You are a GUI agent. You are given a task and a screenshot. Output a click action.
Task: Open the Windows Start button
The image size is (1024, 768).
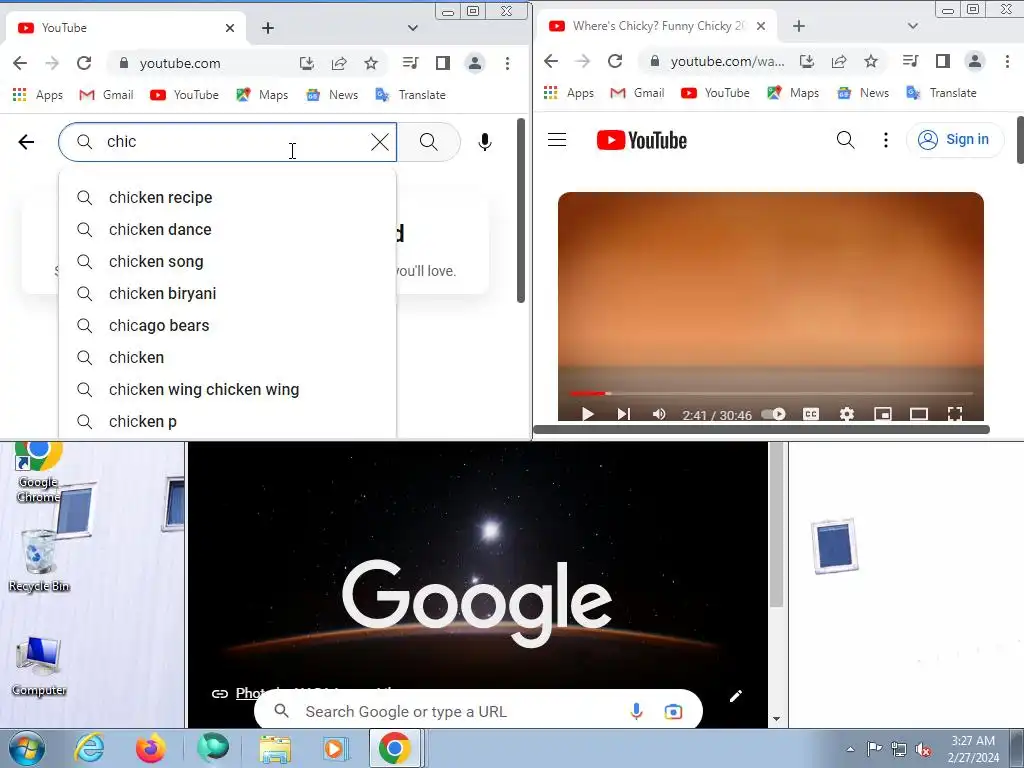(26, 748)
